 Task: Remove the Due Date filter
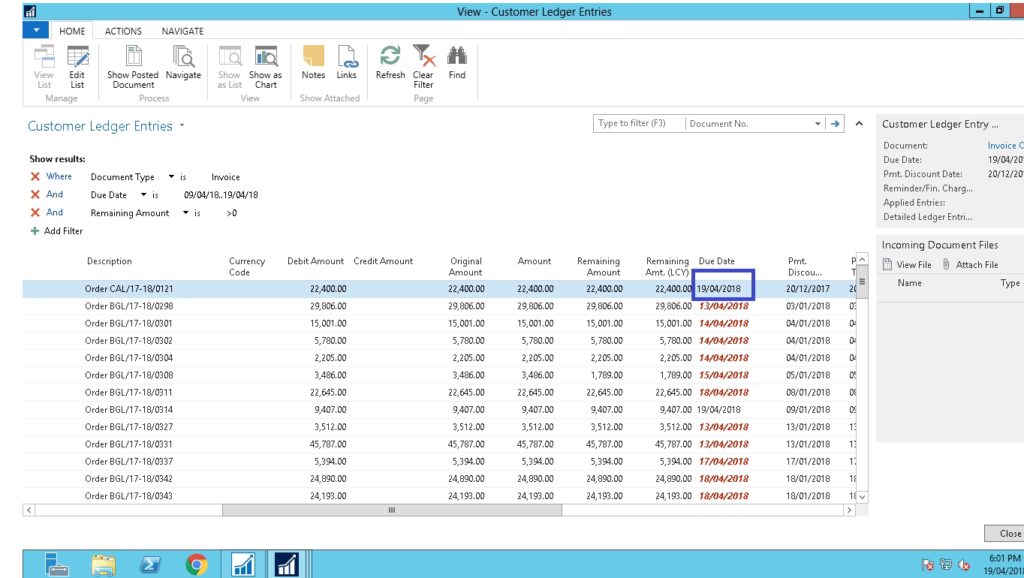point(35,195)
